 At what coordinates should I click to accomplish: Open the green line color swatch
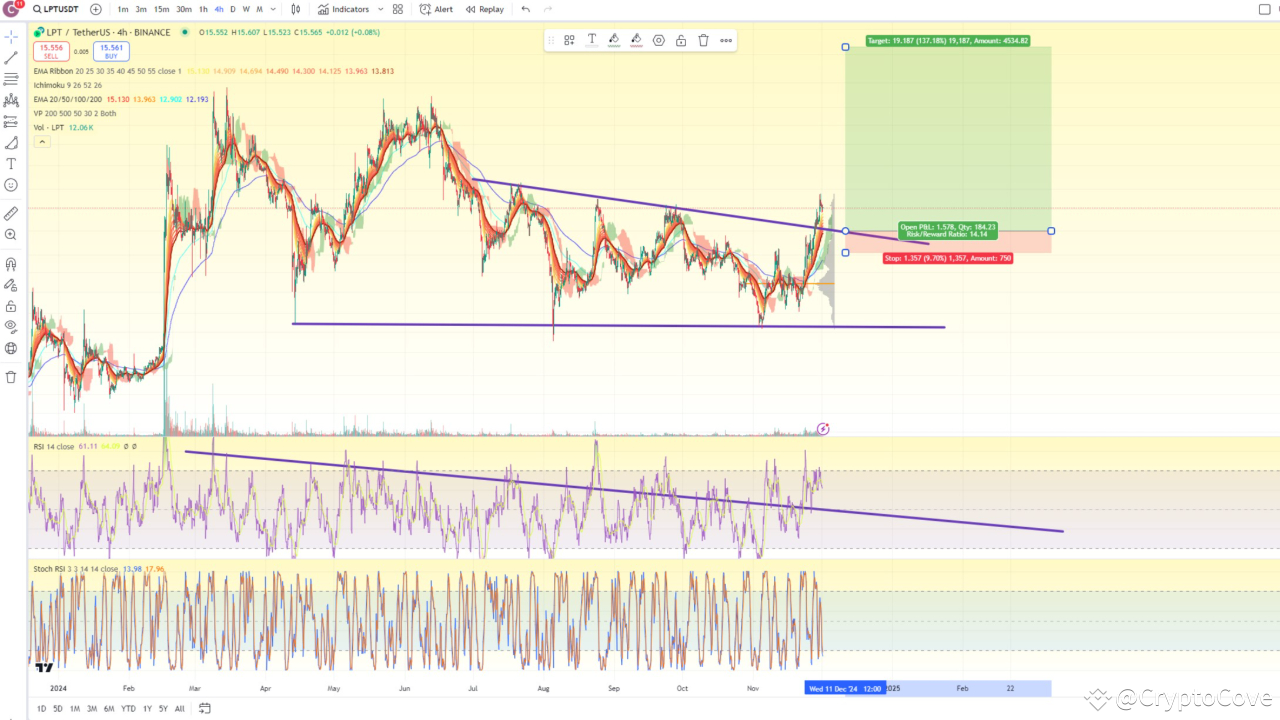pos(613,40)
